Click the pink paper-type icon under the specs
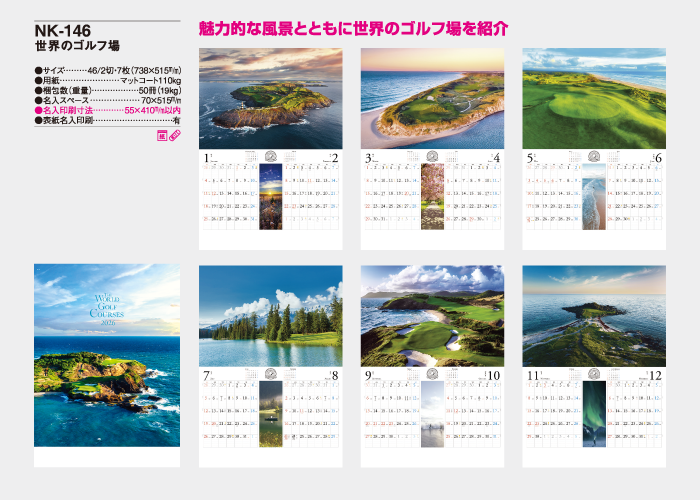 coord(162,135)
